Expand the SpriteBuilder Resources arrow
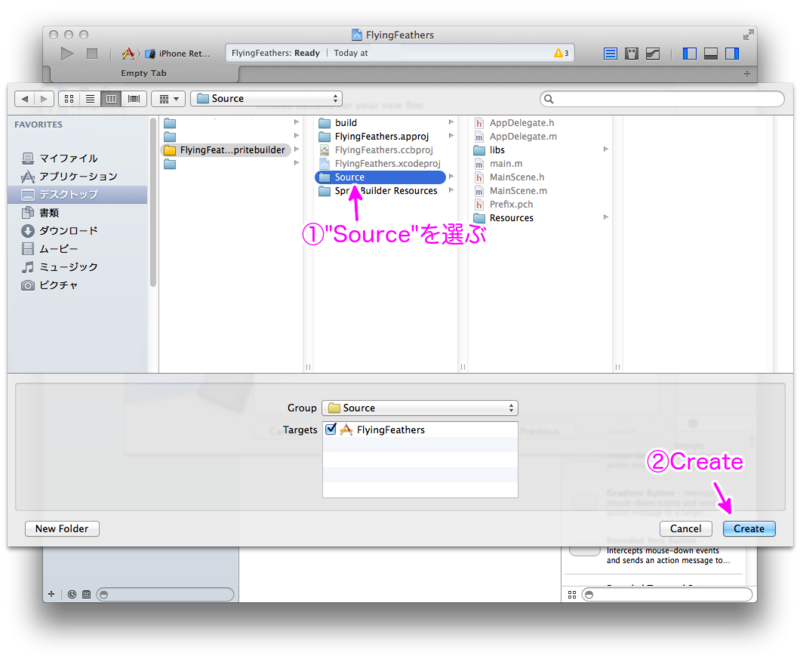This screenshot has width=800, height=662. point(451,190)
